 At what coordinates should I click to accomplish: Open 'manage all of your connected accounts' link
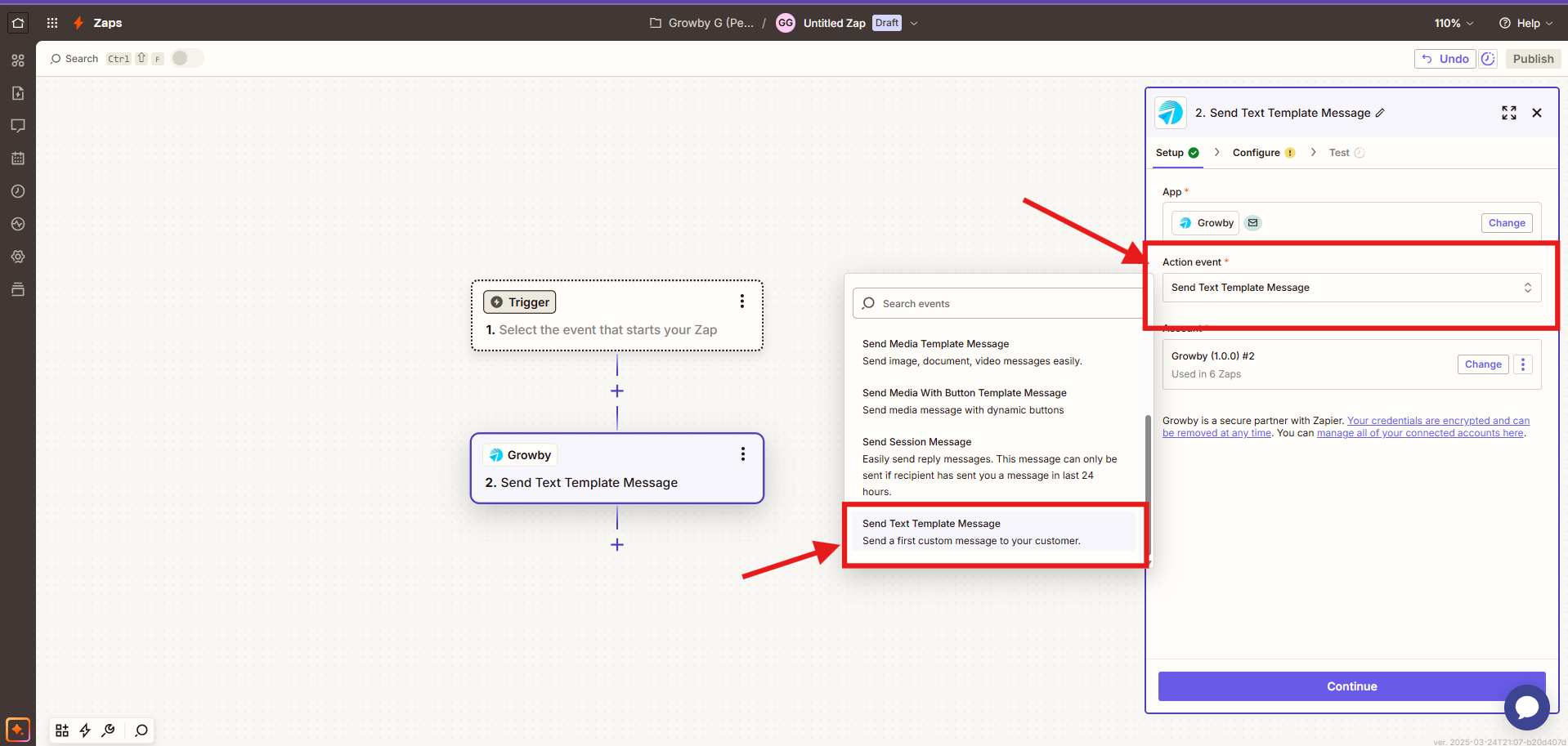click(x=1420, y=433)
